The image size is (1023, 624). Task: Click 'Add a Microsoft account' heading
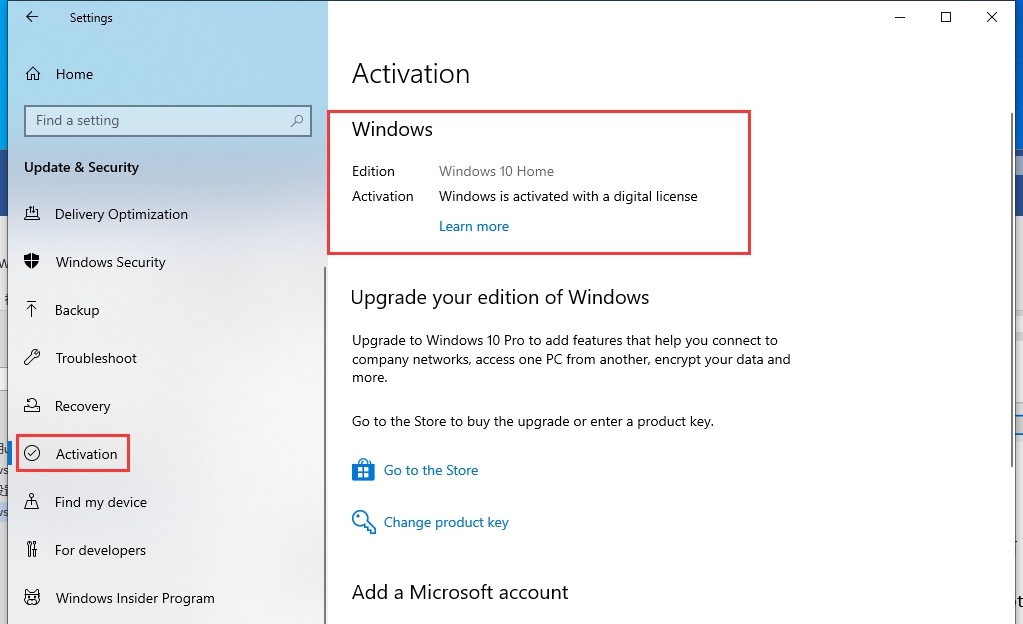pos(460,592)
